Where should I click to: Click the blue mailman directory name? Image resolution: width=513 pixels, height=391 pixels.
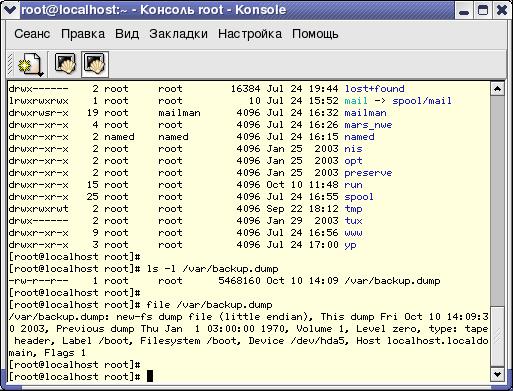click(365, 113)
